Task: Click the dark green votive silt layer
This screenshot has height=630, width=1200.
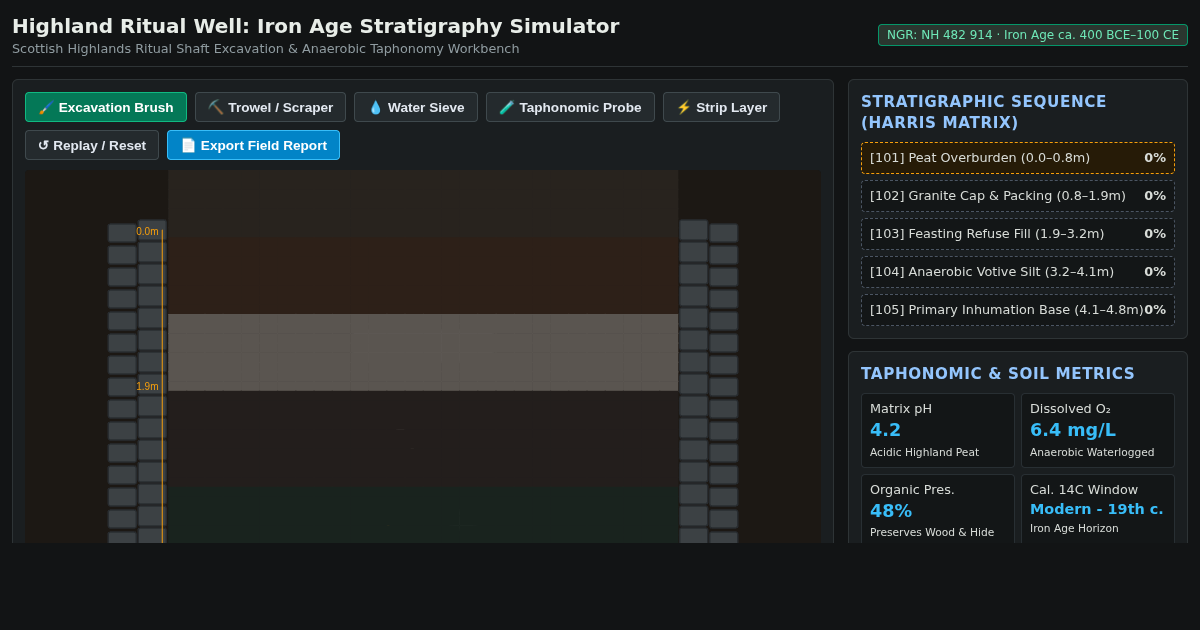Action: point(423,515)
